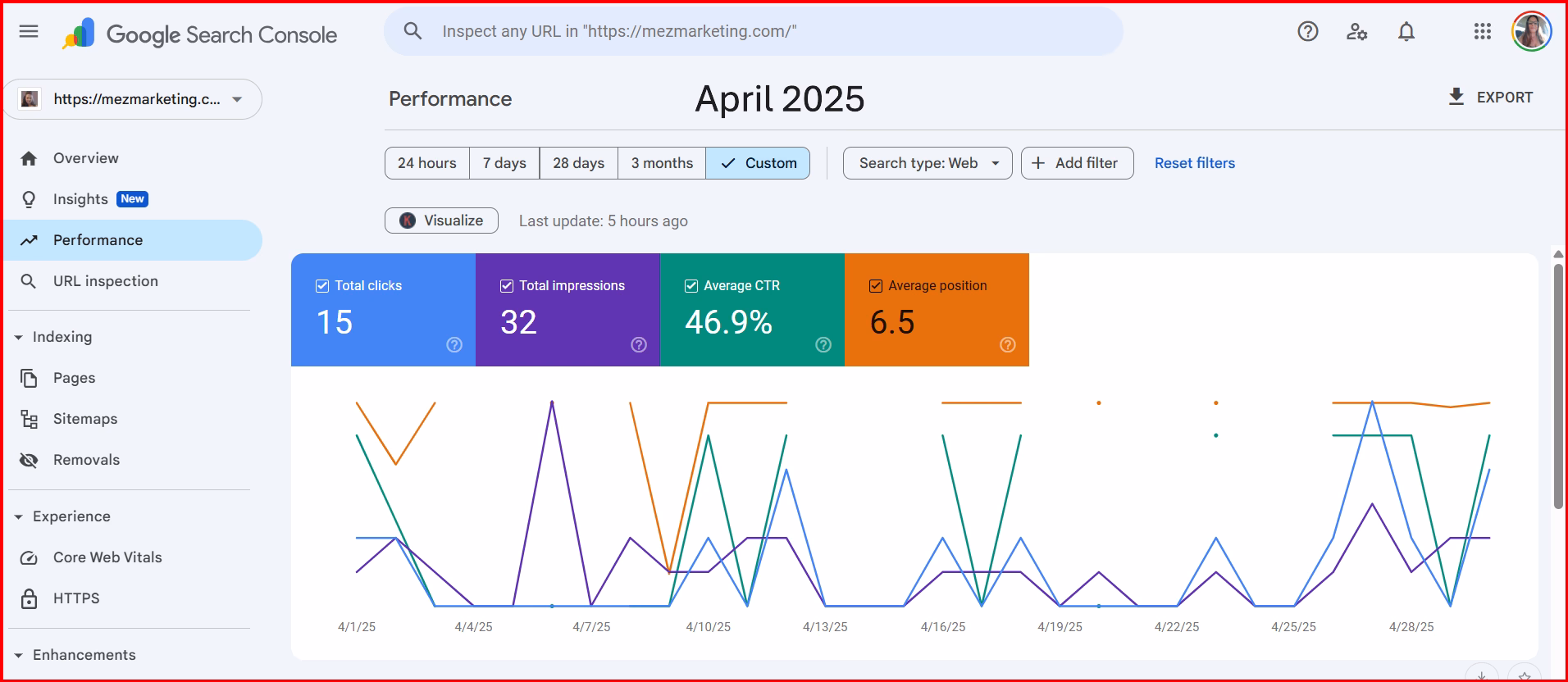Click the Reset filters link
Image resolution: width=1568 pixels, height=682 pixels.
(x=1195, y=163)
